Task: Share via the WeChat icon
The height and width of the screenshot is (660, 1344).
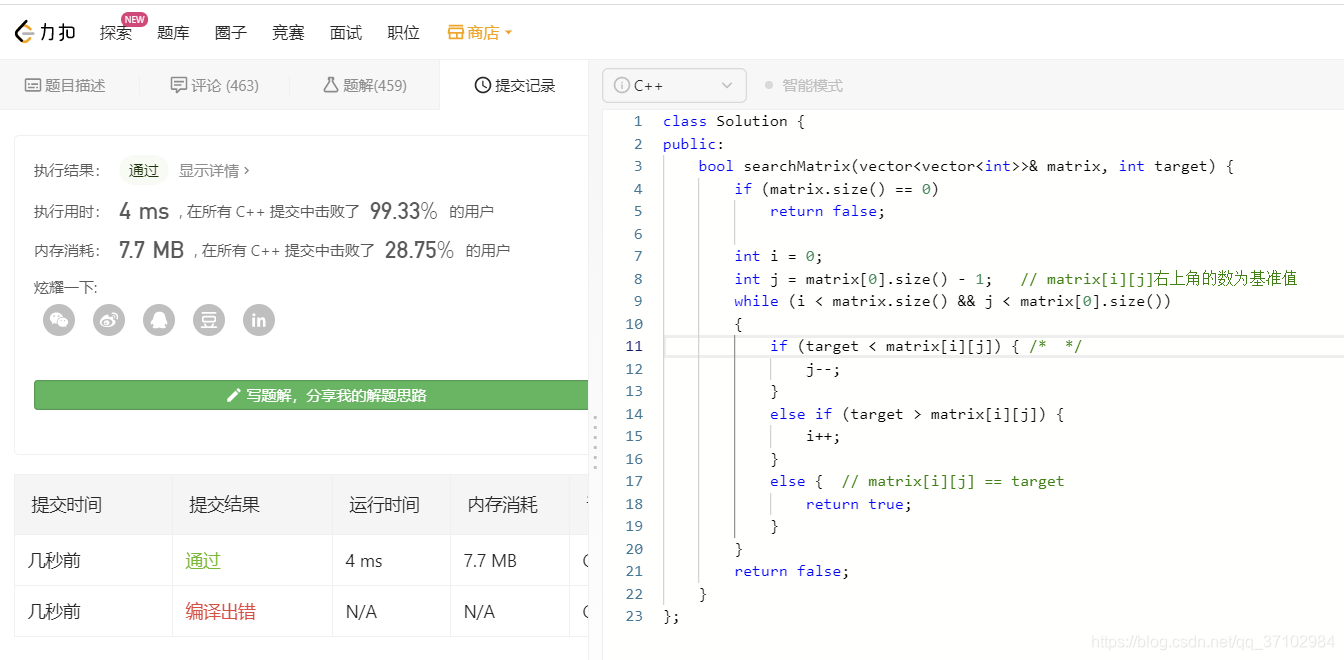Action: point(58,320)
